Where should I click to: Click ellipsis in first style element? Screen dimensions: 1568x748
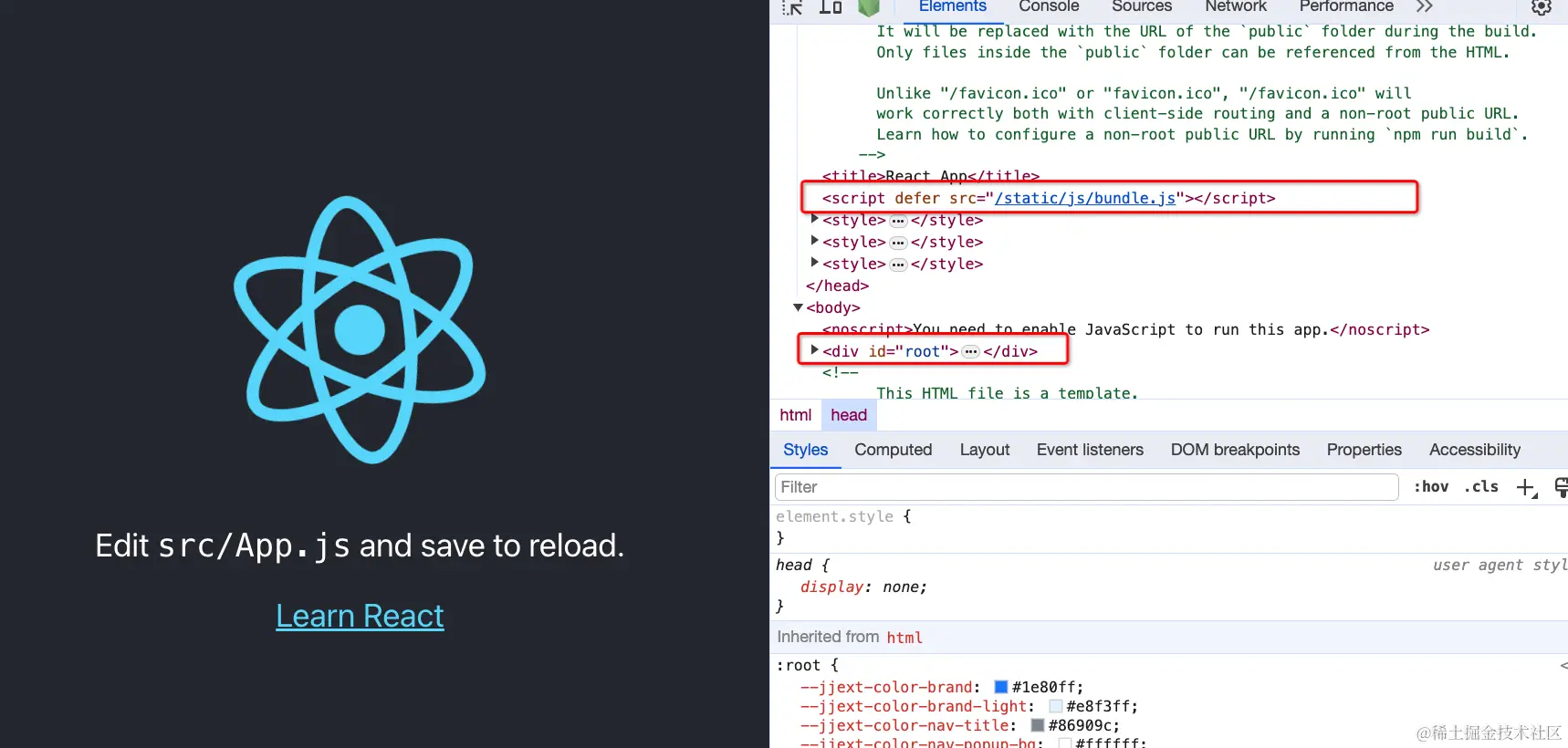tap(898, 221)
